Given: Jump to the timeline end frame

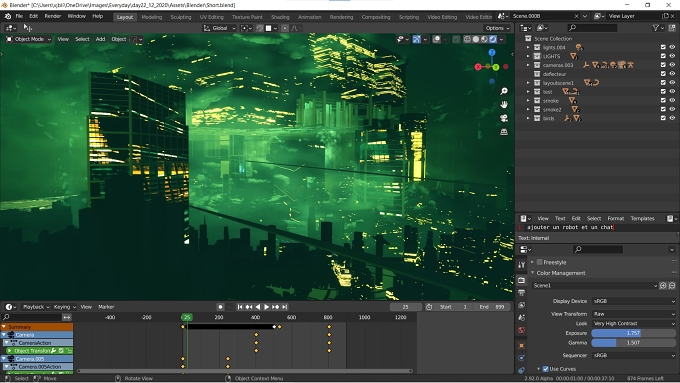Looking at the screenshot, I should click(284, 307).
